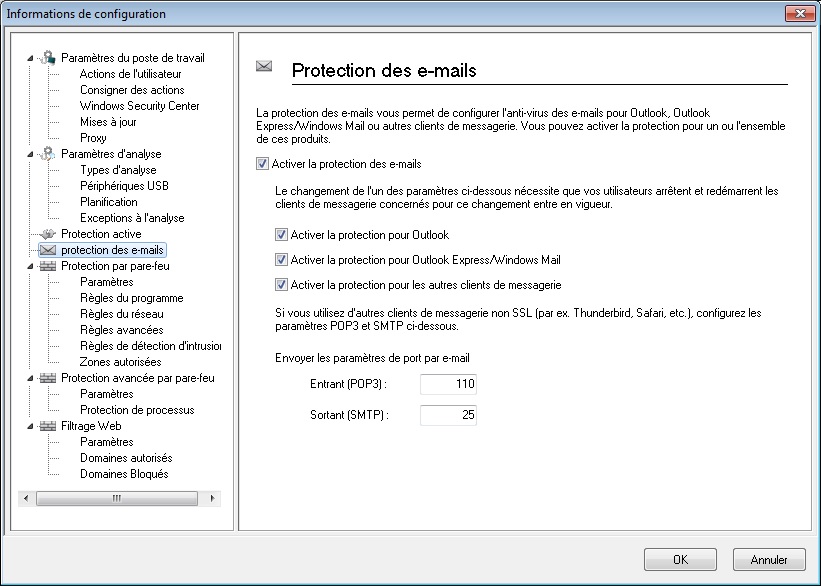Toggle protection for Outlook Express/Windows Mail
This screenshot has height=586, width=821.
tap(281, 260)
